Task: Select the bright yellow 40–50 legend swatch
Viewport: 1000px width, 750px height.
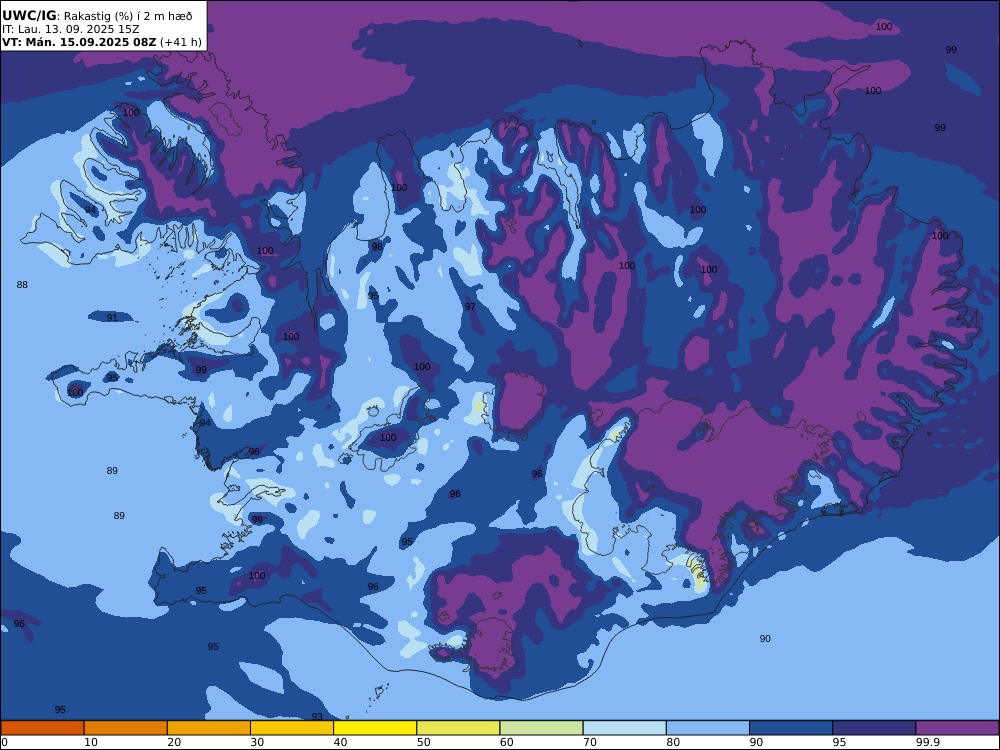Action: point(375,728)
